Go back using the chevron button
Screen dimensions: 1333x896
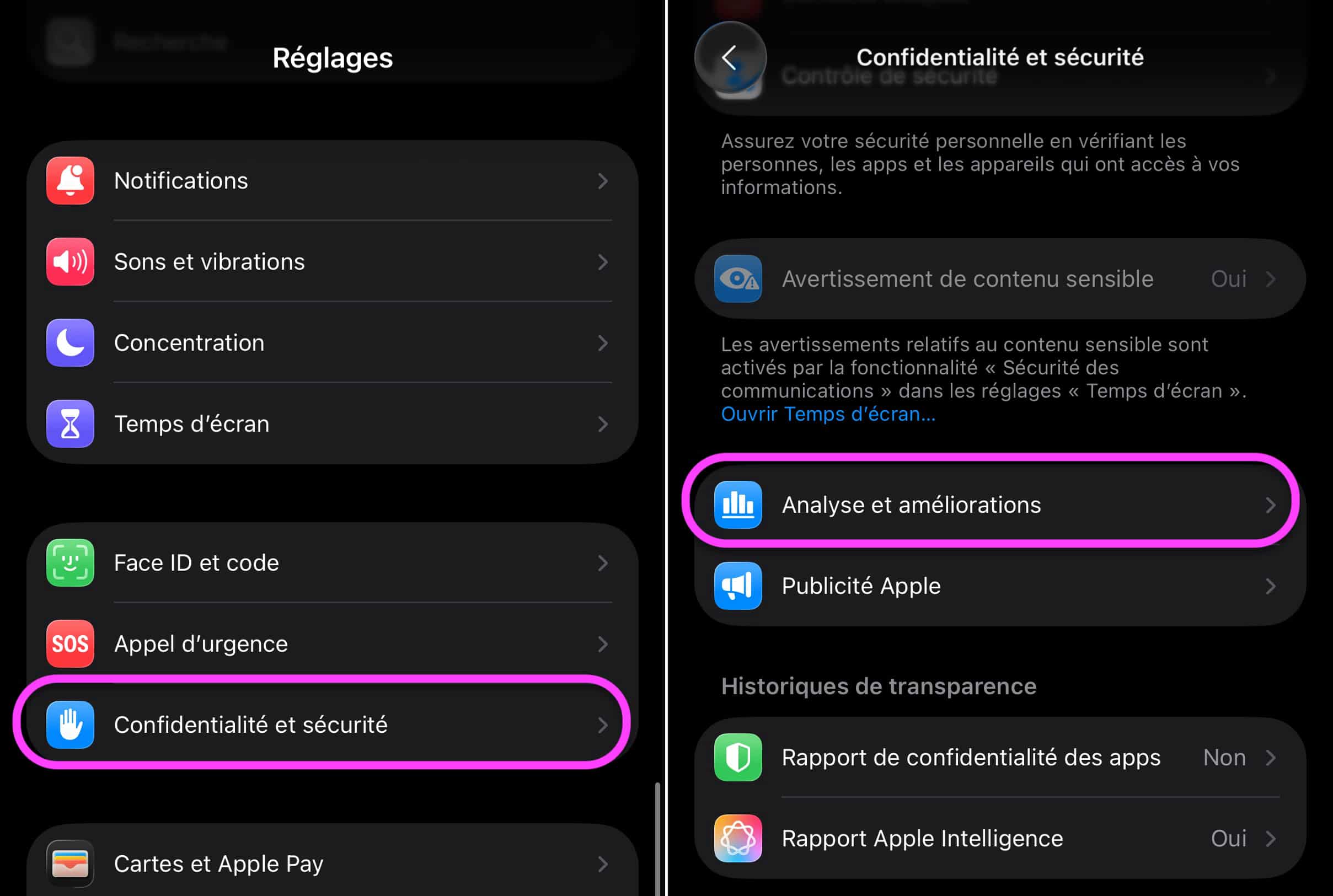point(730,58)
